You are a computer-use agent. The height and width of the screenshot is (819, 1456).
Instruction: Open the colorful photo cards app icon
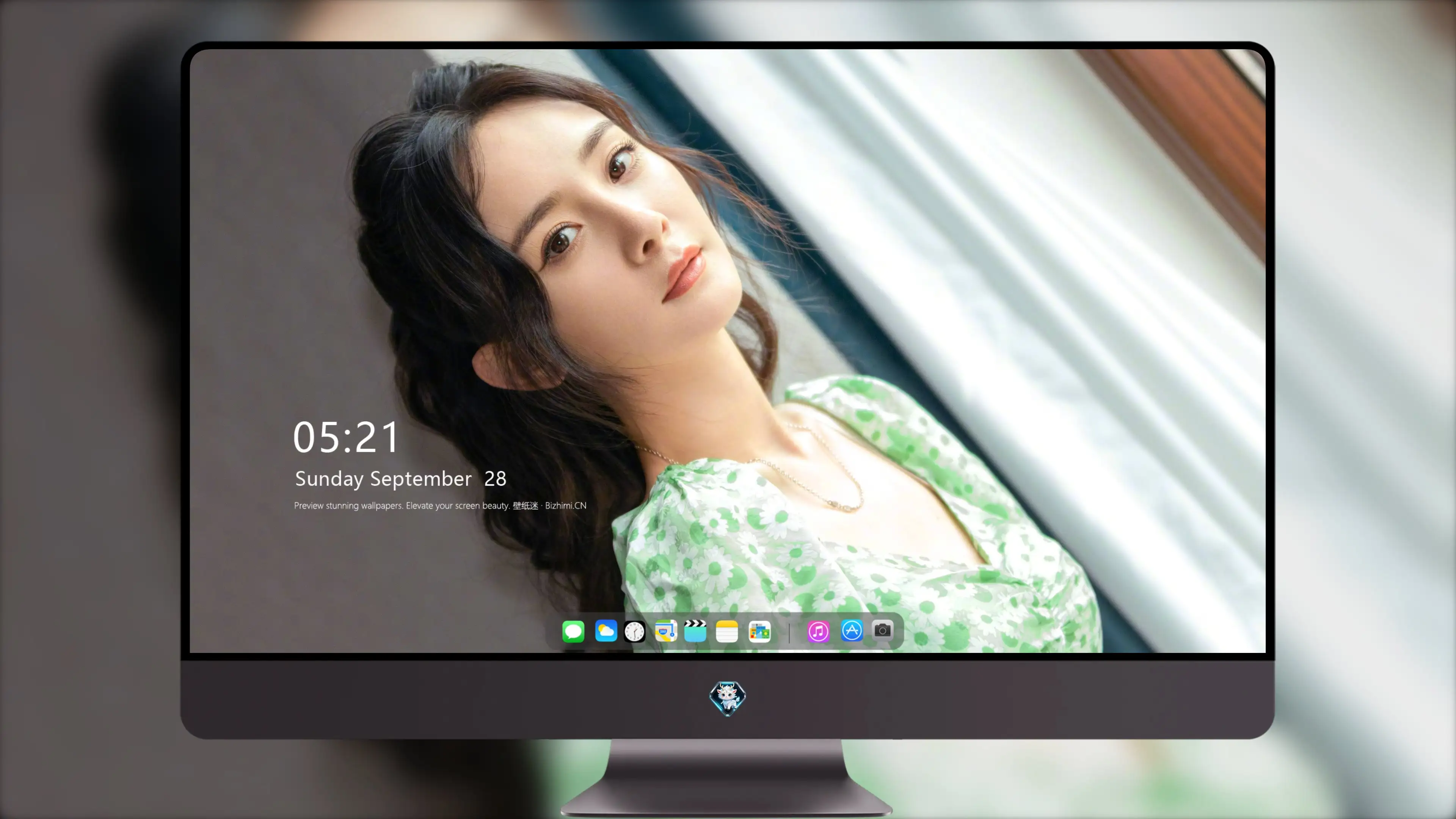point(759,631)
